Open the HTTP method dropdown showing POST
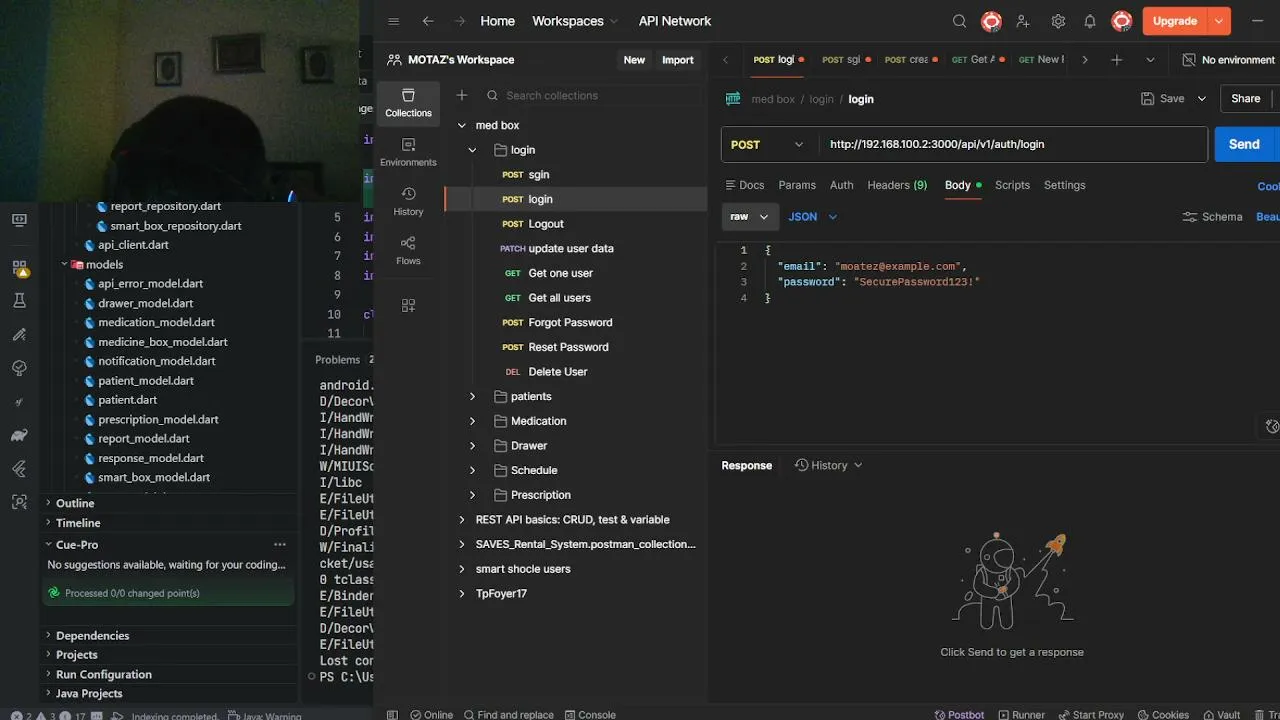The width and height of the screenshot is (1280, 720). tap(768, 145)
